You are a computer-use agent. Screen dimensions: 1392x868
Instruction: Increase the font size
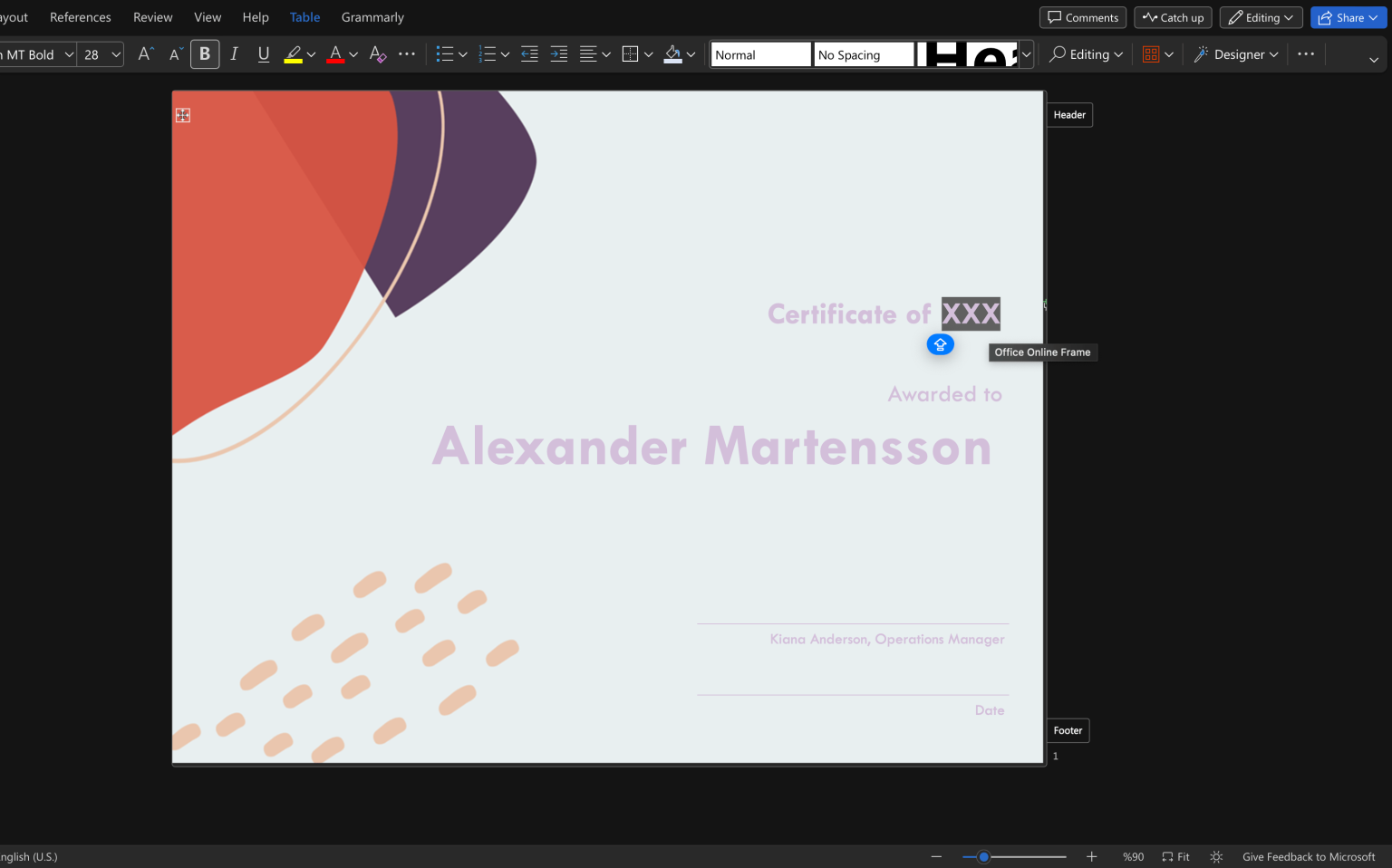pos(144,53)
